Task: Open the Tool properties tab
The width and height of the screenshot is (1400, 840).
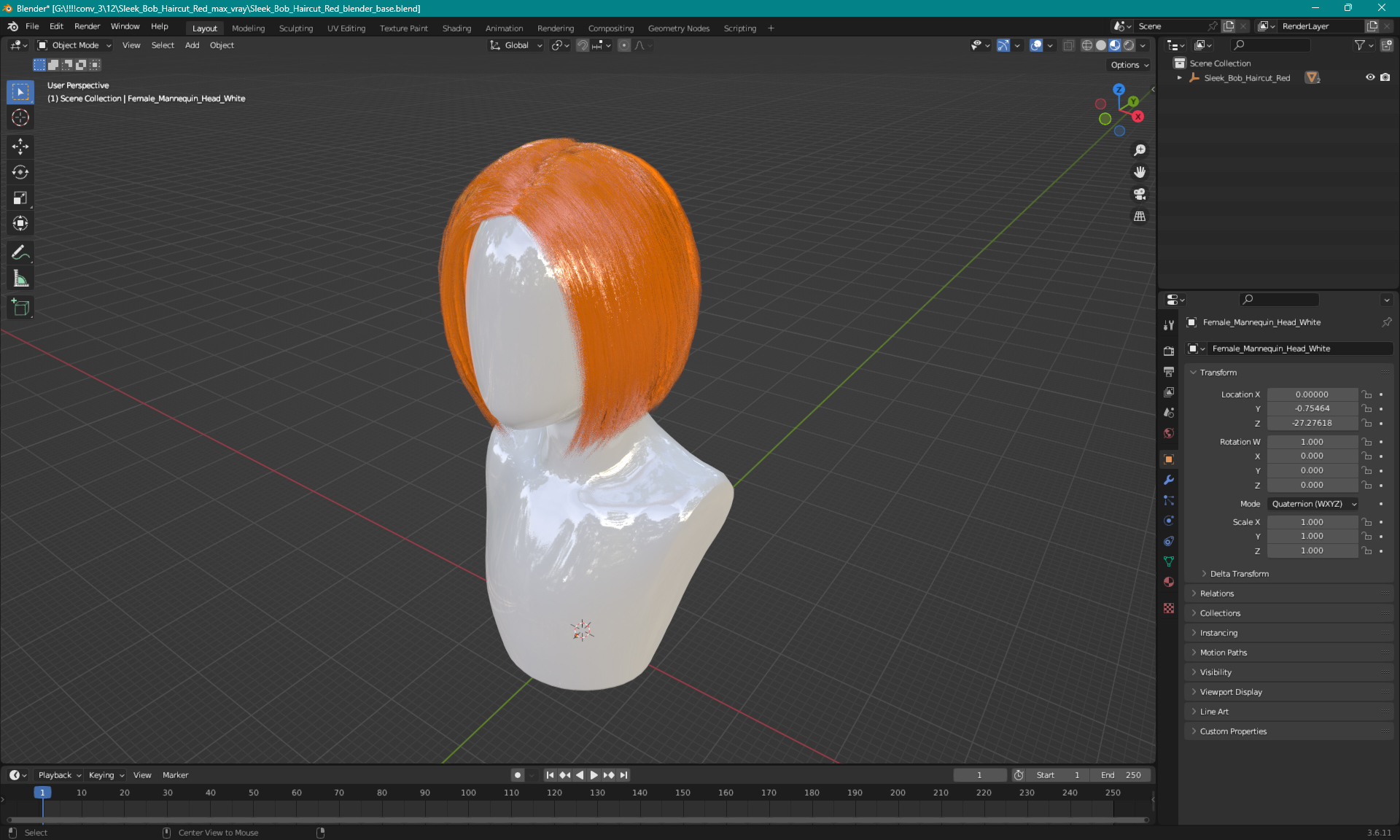Action: pos(1169,325)
